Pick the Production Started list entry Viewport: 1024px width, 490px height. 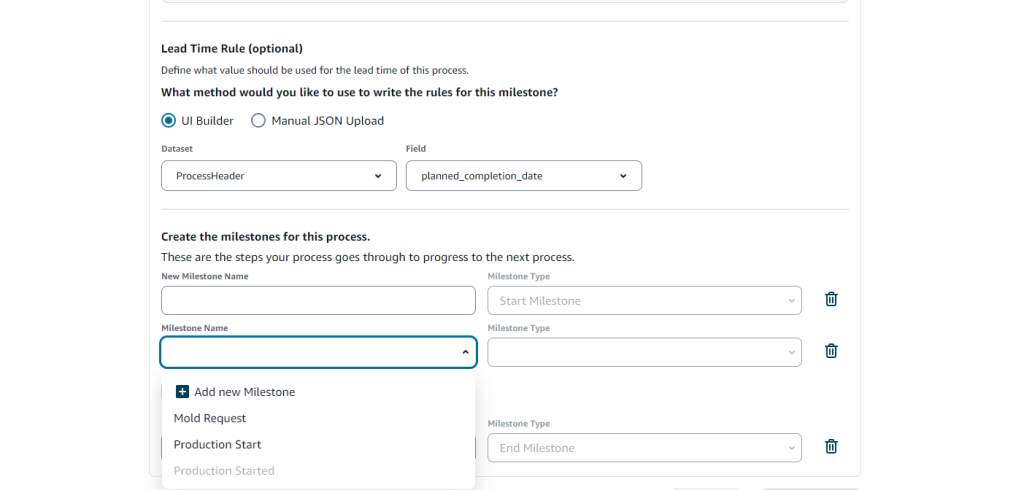[x=224, y=471]
